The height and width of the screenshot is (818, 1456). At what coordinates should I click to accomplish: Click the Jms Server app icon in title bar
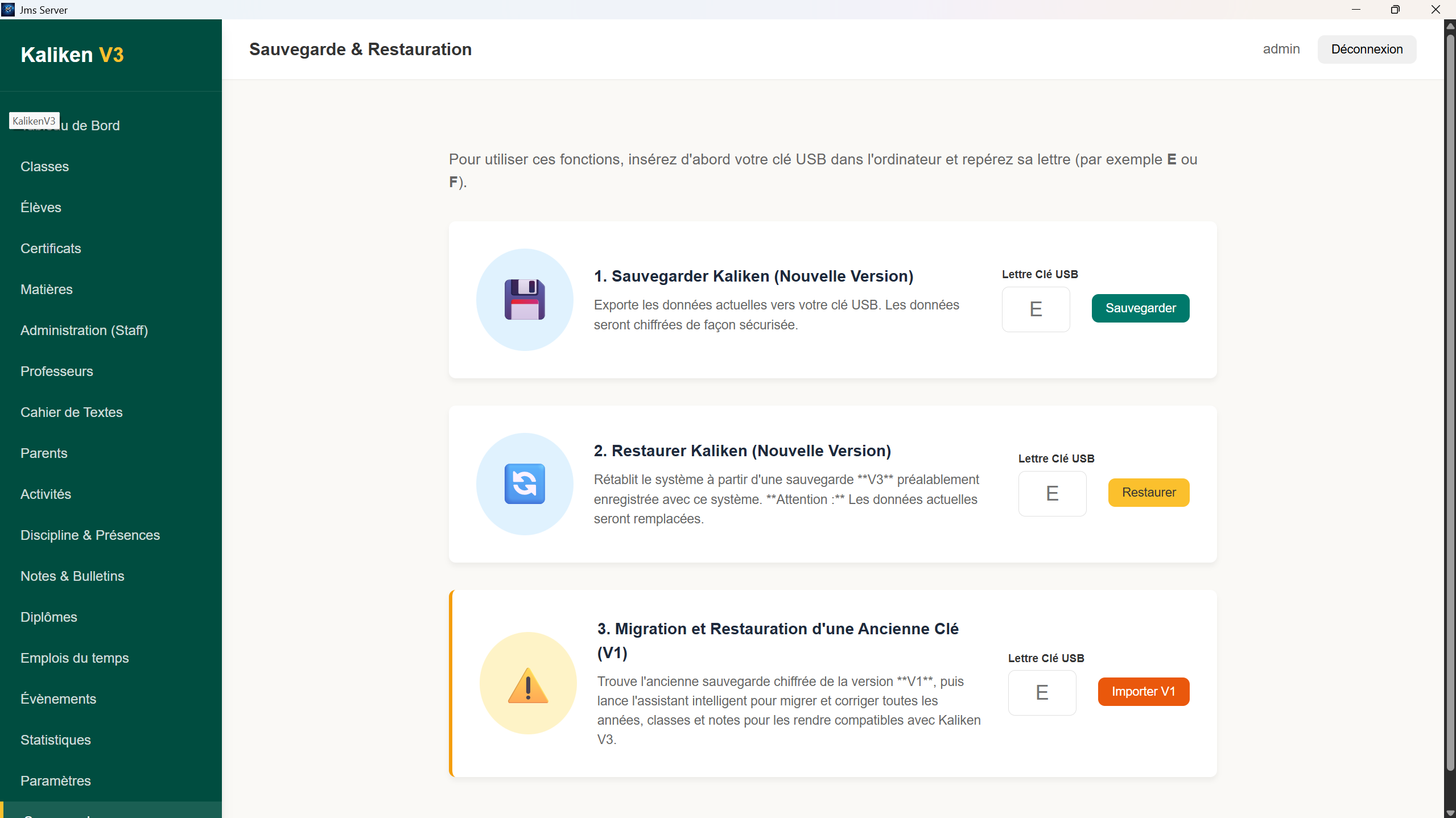point(8,10)
